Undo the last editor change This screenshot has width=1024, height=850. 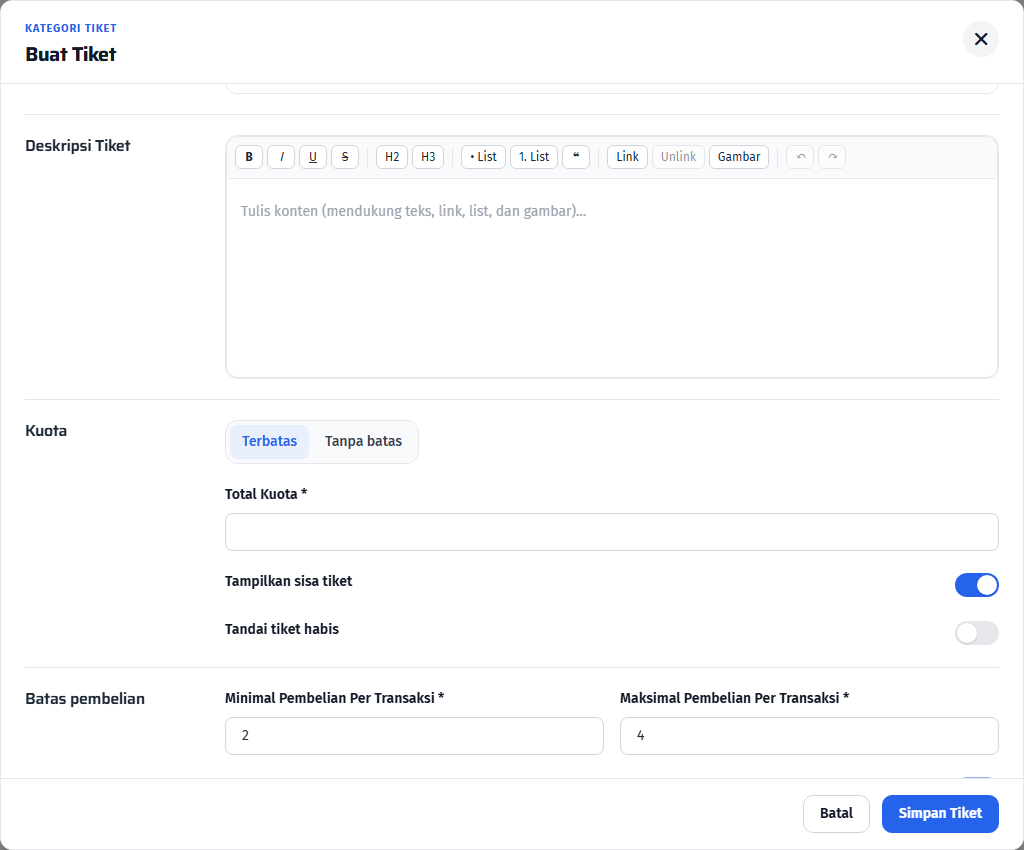(x=800, y=157)
